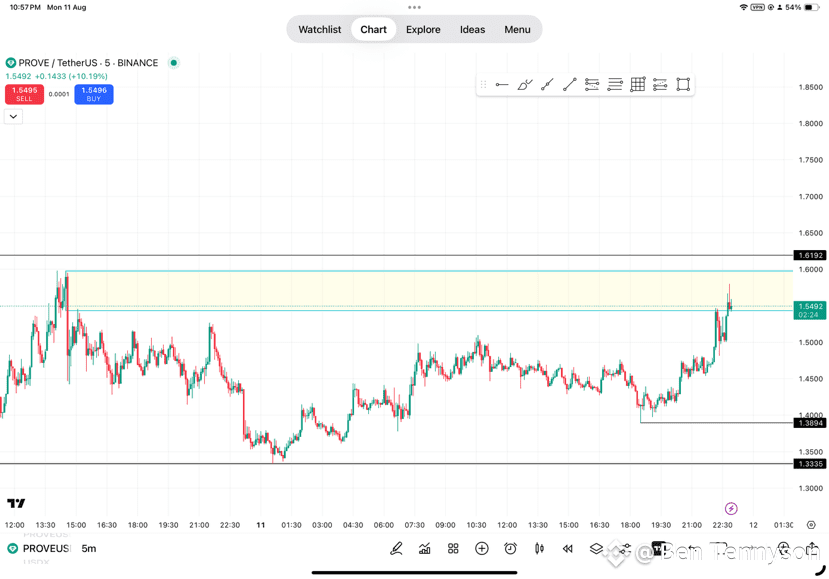This screenshot has width=829, height=579.
Task: Click the 1.3335 horizontal line price label
Action: point(810,464)
